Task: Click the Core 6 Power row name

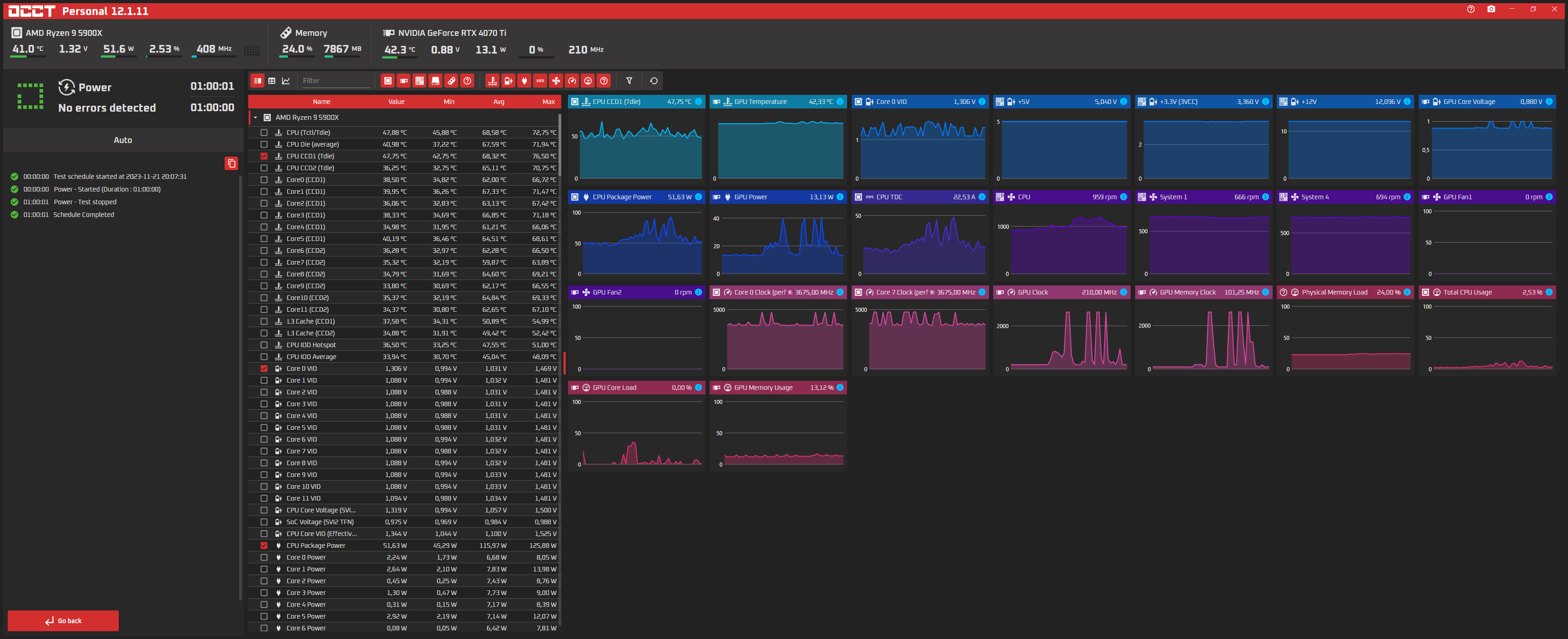Action: point(306,628)
